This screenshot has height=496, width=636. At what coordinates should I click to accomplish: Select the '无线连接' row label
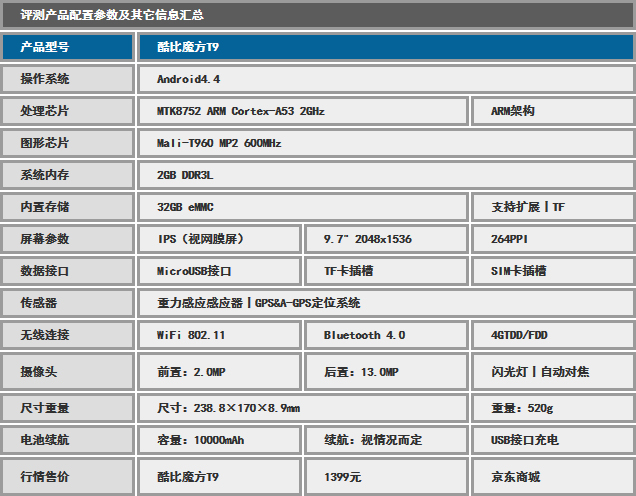pyautogui.click(x=68, y=335)
